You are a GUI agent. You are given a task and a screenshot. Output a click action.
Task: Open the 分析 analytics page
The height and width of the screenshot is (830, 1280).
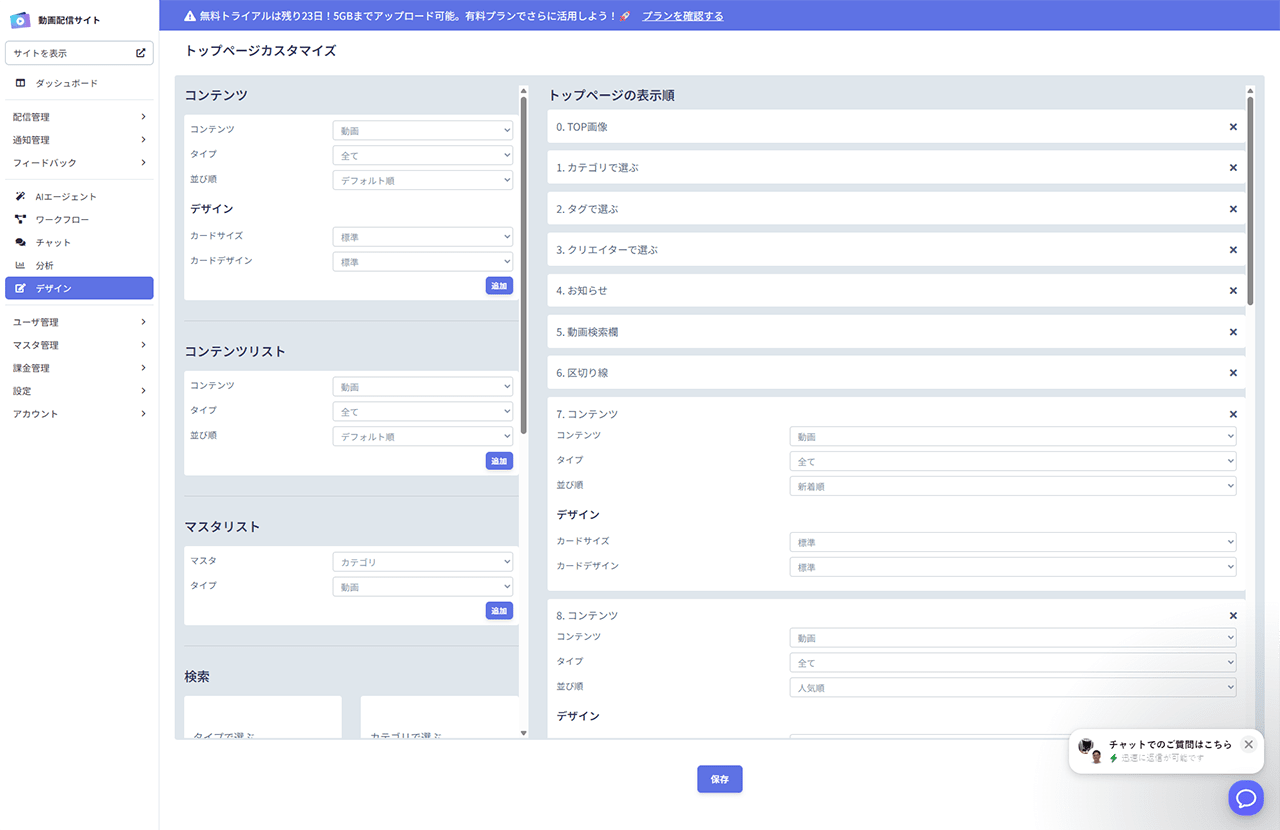[44, 266]
